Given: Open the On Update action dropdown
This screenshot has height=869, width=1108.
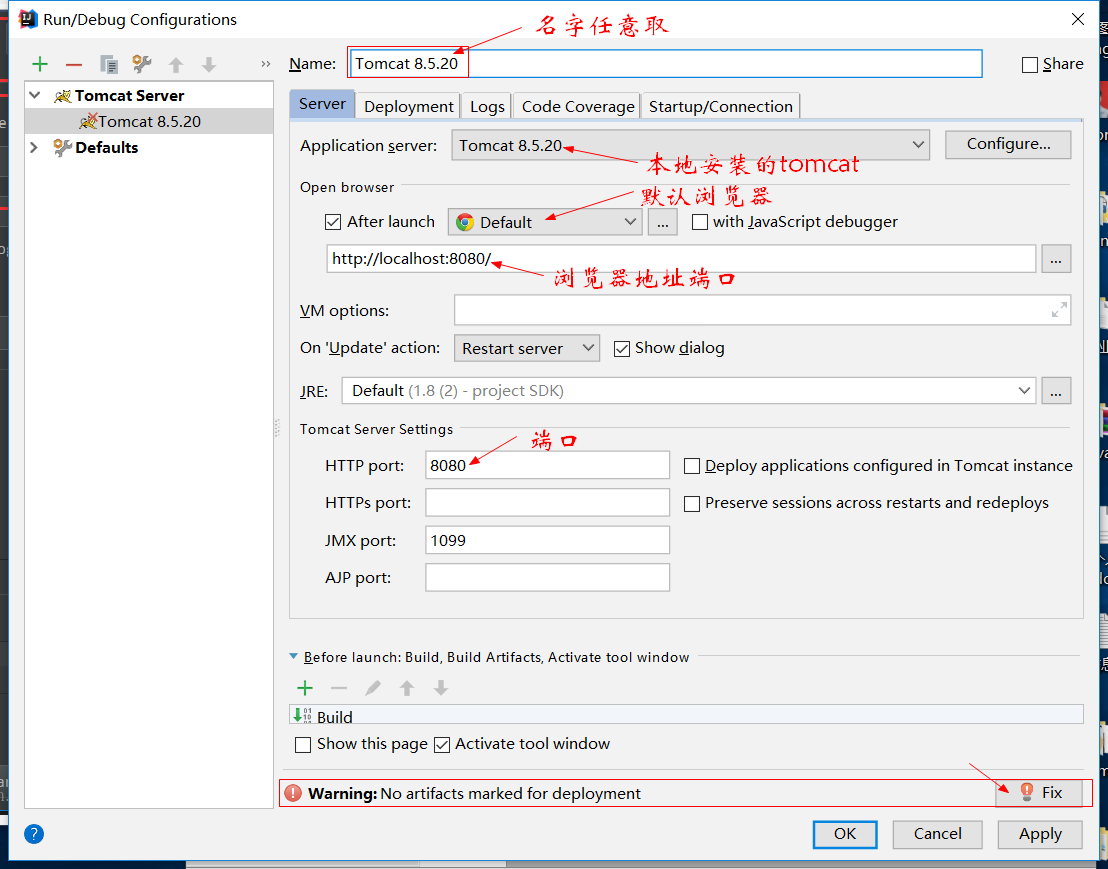Looking at the screenshot, I should (526, 348).
